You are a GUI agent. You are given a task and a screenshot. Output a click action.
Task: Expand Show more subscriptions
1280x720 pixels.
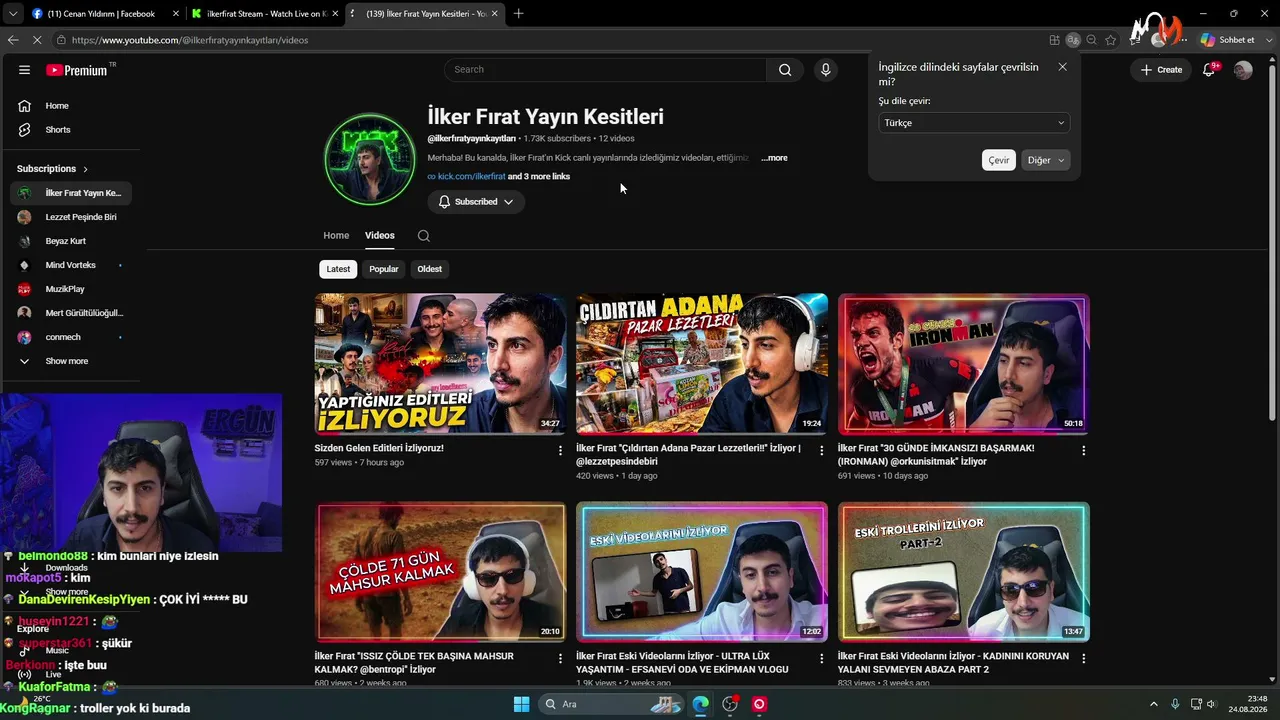[x=67, y=361]
